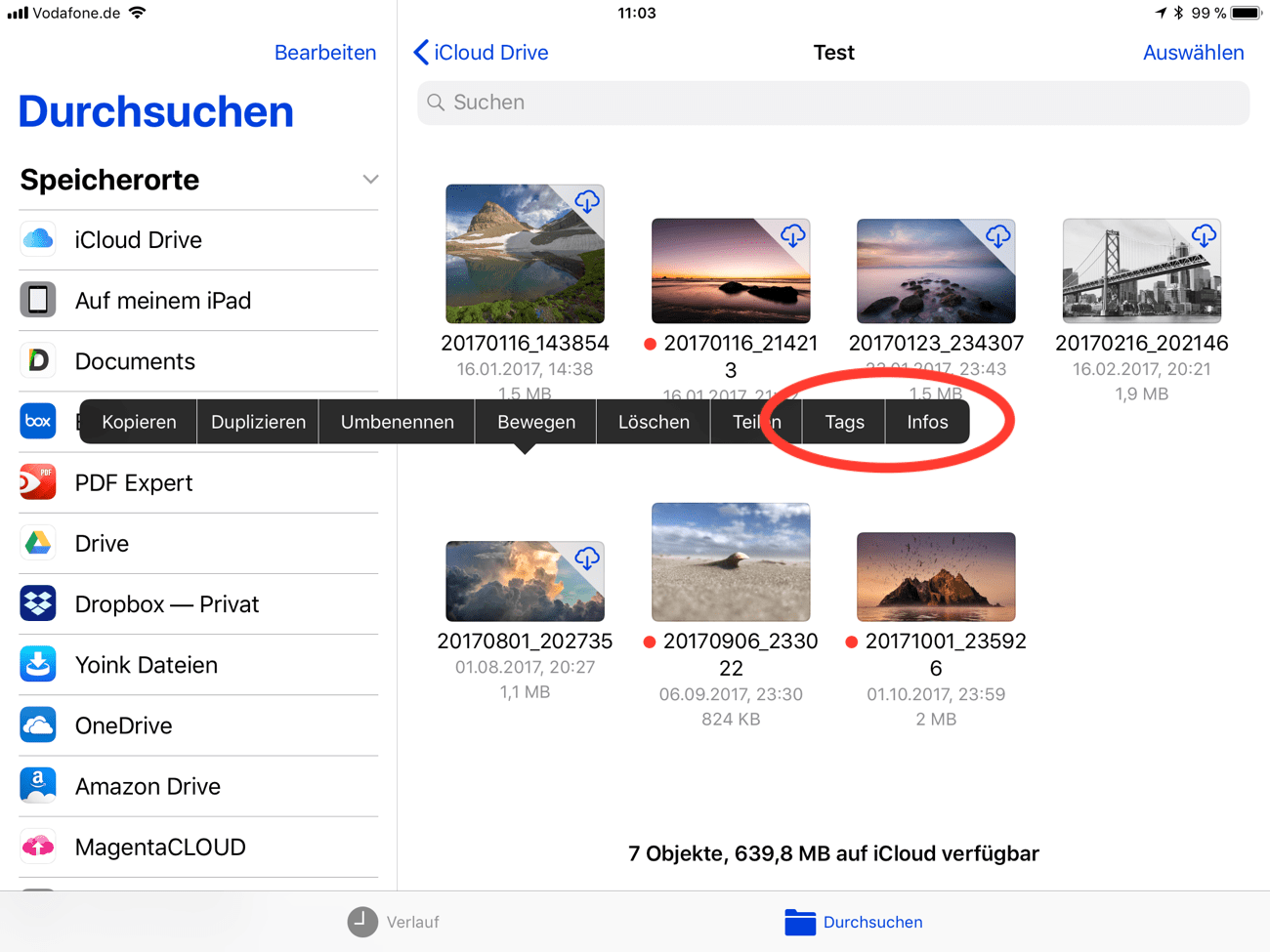Tap the red tag dot on 20170116_214213

tap(650, 344)
